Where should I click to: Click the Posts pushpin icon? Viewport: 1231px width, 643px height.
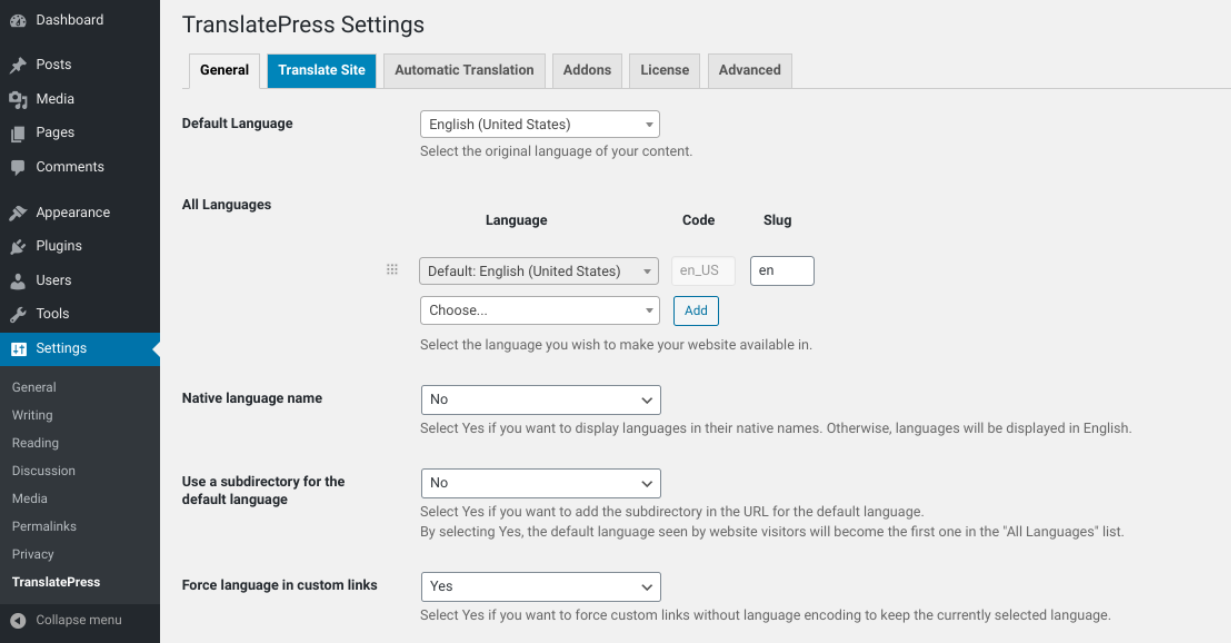click(x=18, y=65)
